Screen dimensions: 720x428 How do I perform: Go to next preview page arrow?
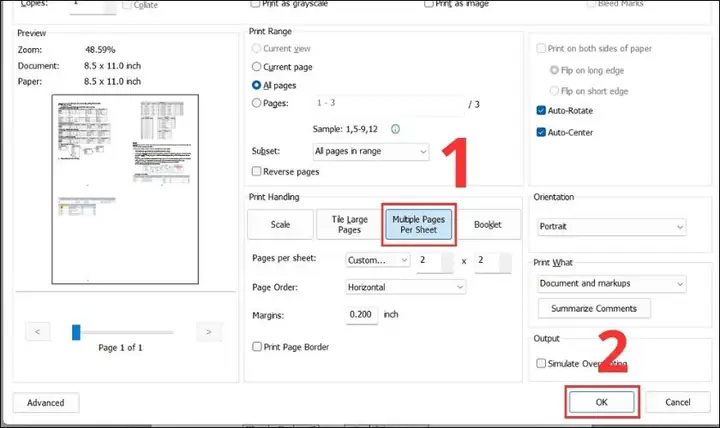pyautogui.click(x=209, y=332)
